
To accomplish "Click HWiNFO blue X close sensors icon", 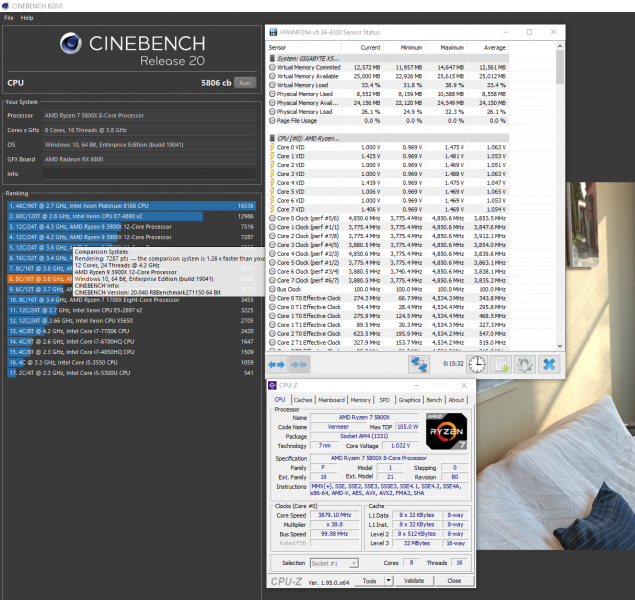I will click(x=549, y=365).
